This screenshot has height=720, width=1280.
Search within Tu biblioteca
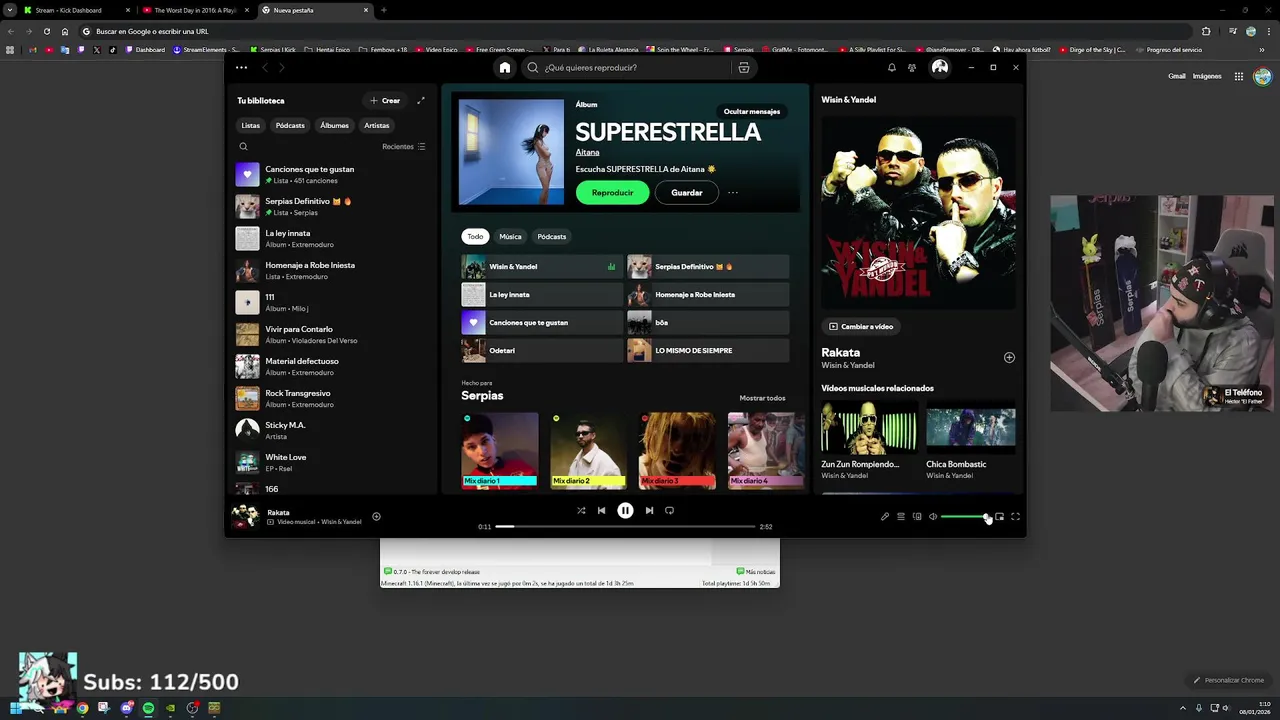tap(243, 146)
